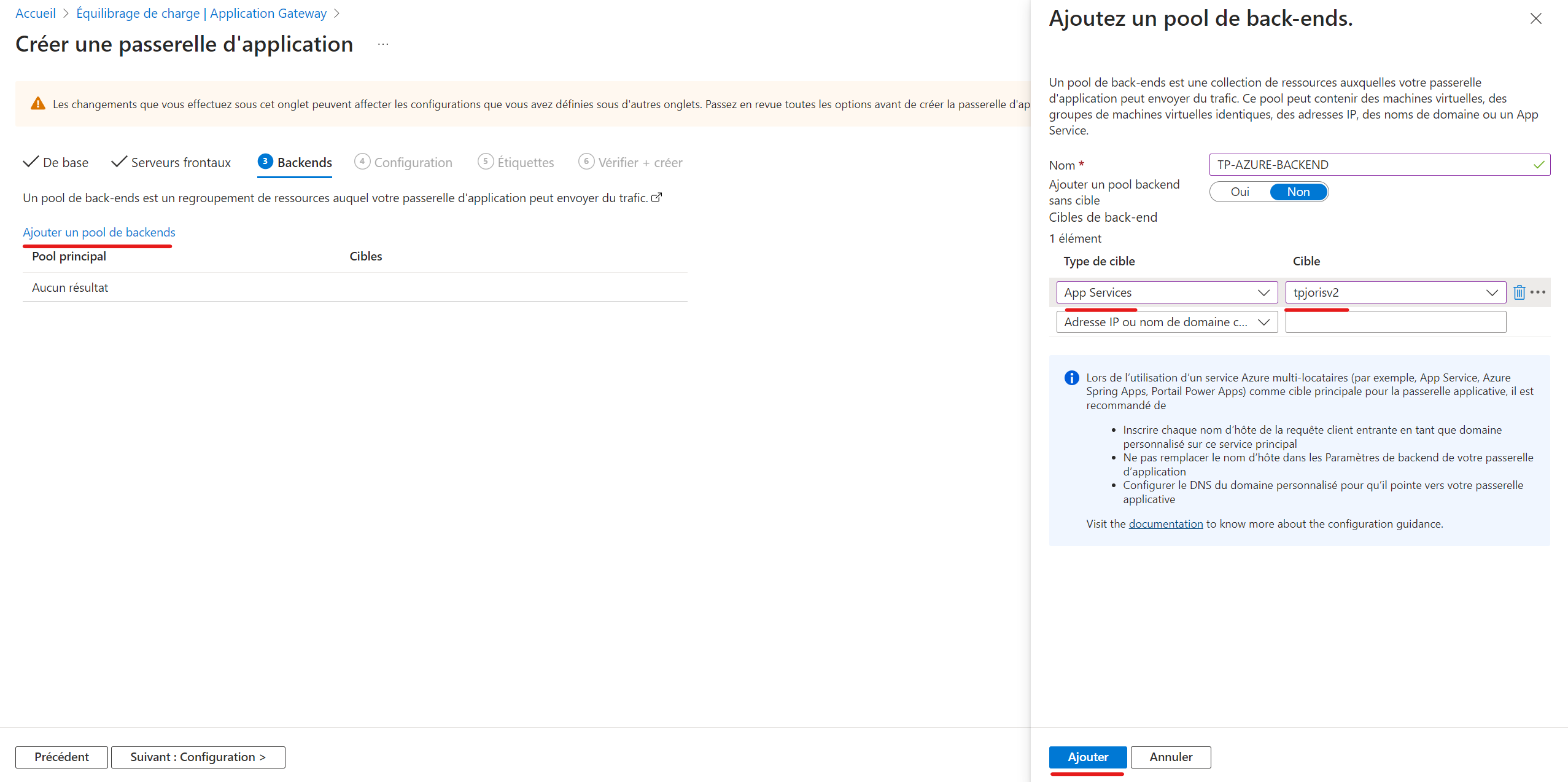1568x782 pixels.
Task: Expand the tpjorisv2 target dropdown
Action: click(1395, 292)
